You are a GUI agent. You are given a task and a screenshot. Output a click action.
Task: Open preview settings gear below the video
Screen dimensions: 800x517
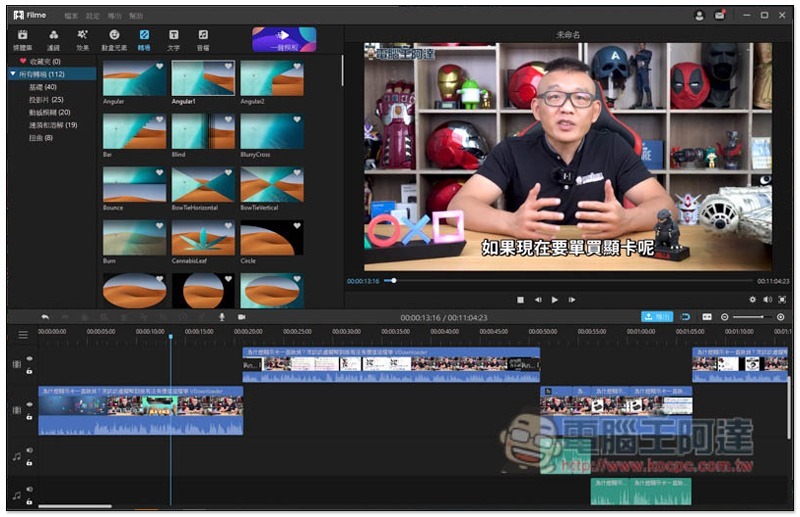tap(753, 300)
